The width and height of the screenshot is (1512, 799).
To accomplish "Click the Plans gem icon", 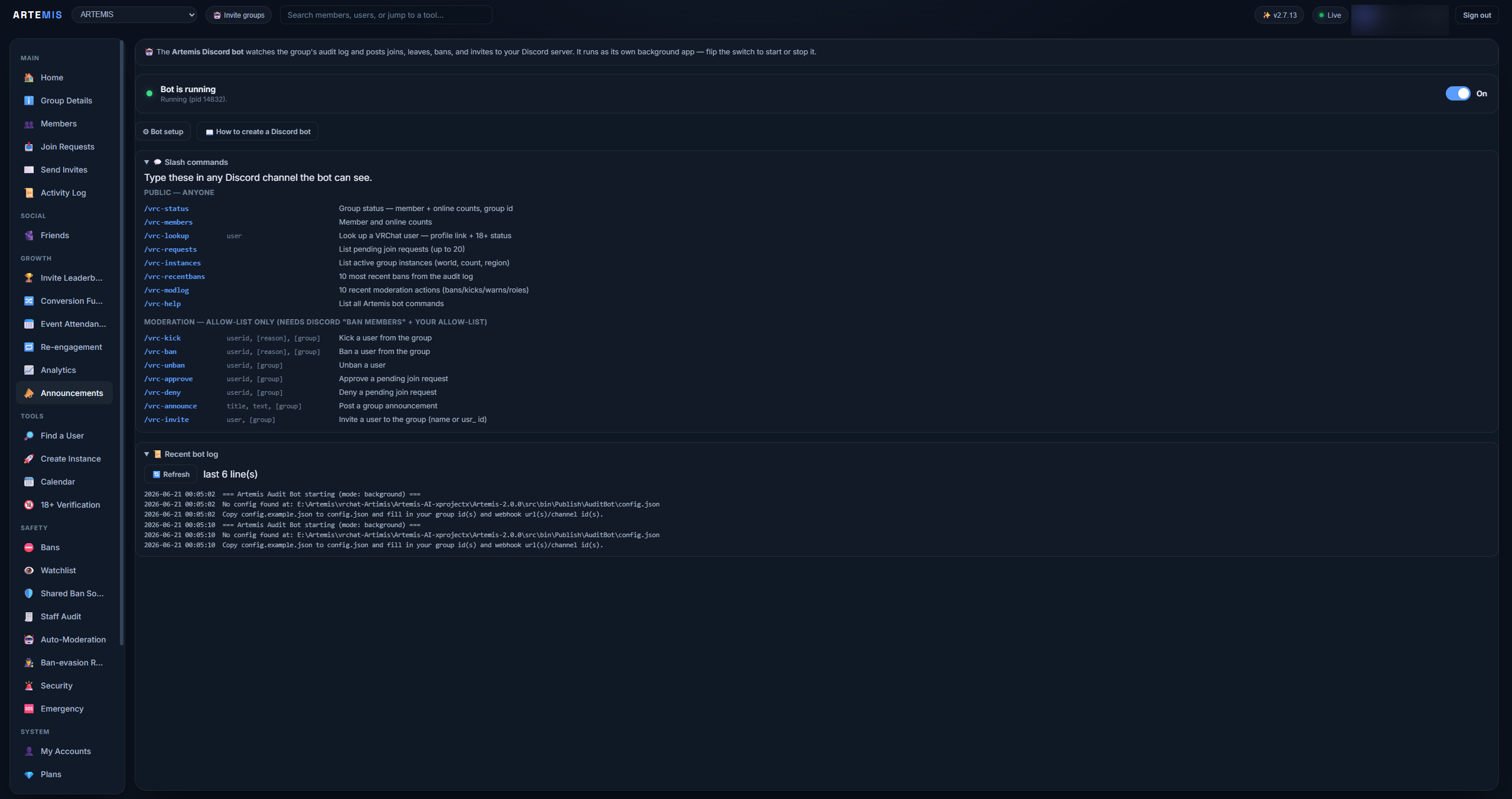I will pyautogui.click(x=29, y=774).
